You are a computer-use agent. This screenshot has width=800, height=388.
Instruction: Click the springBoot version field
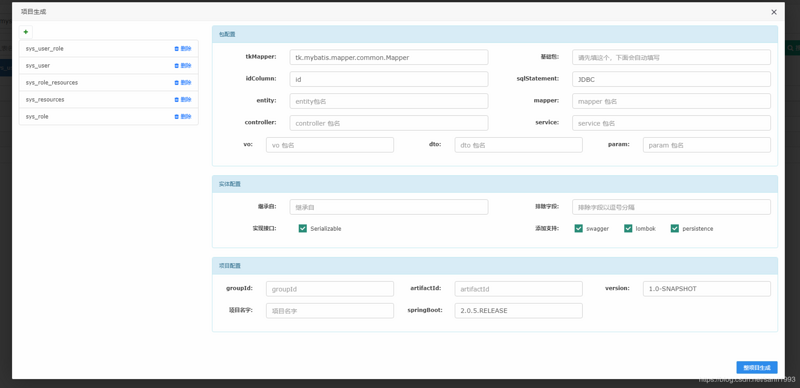[x=518, y=310]
